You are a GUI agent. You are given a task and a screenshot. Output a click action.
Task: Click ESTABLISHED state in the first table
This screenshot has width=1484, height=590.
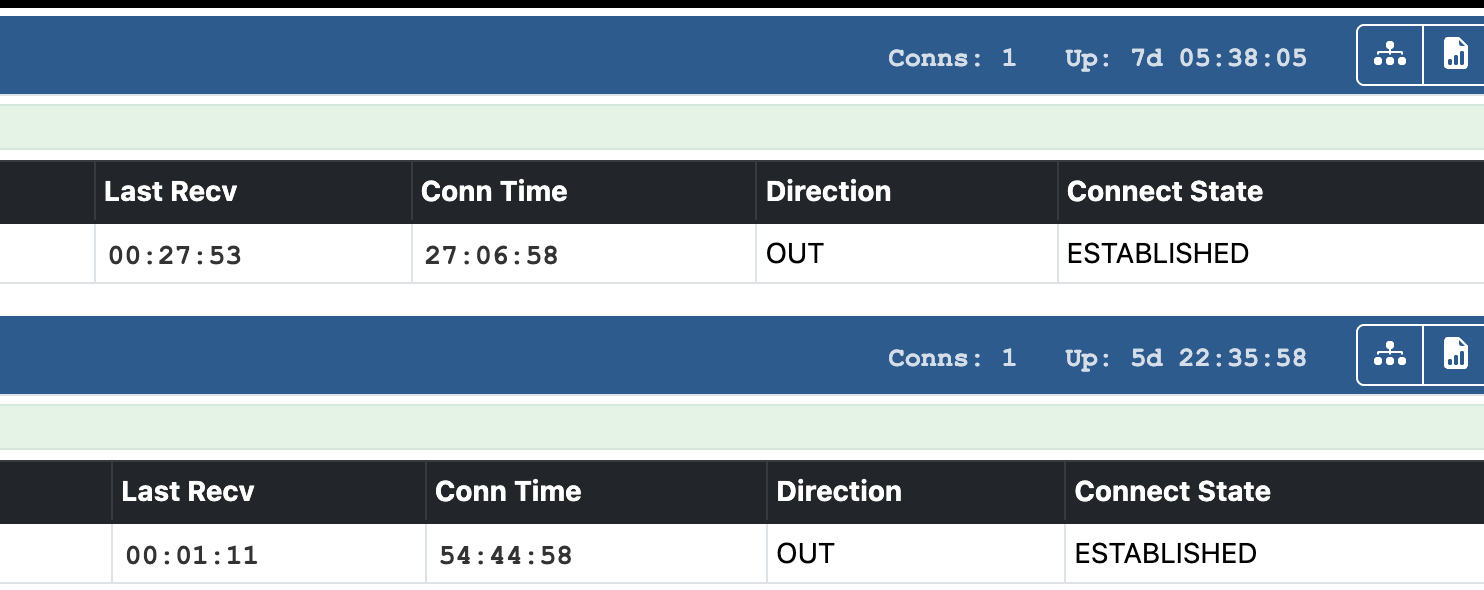pyautogui.click(x=1157, y=254)
